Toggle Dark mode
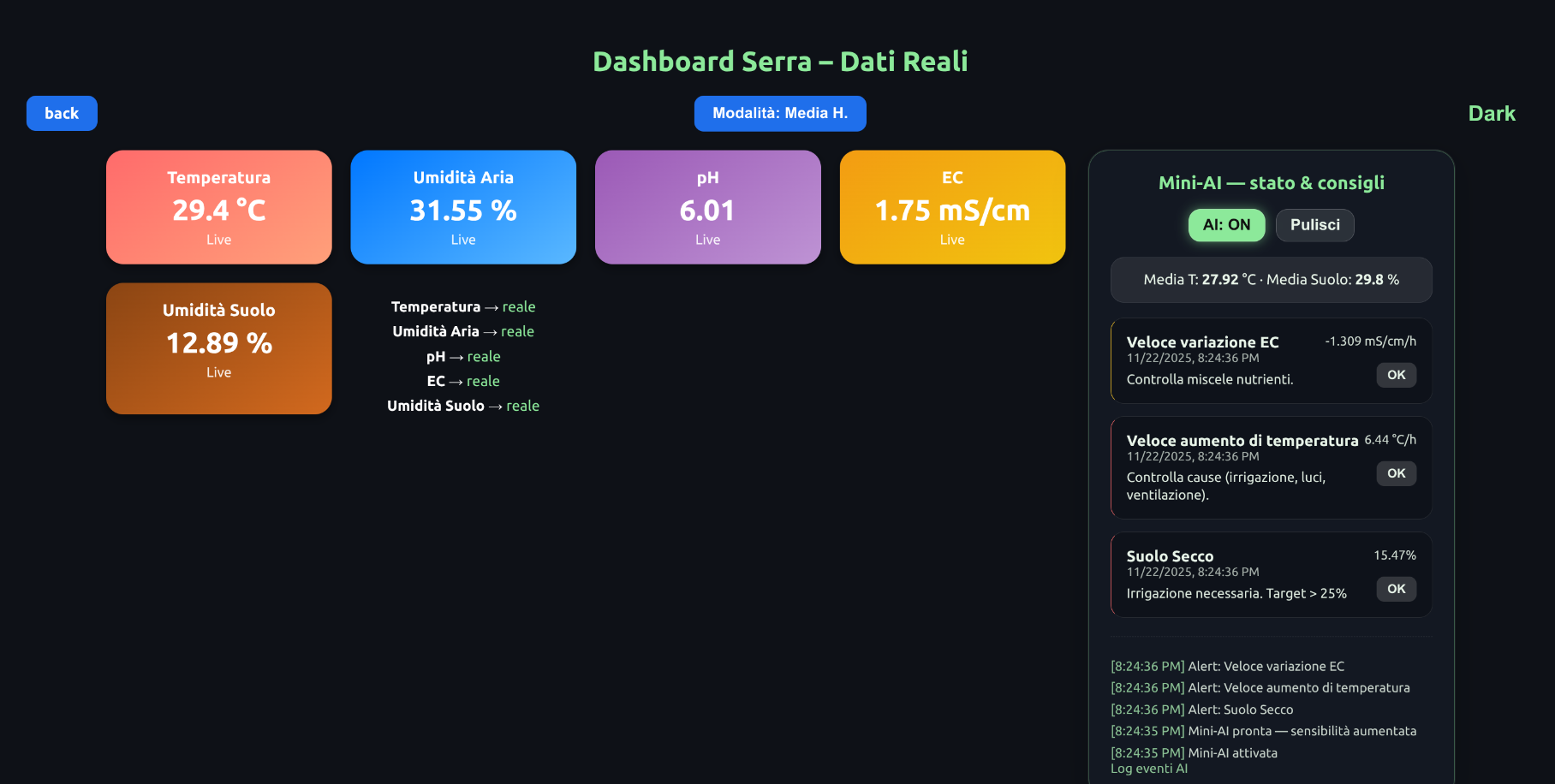 coord(1492,112)
